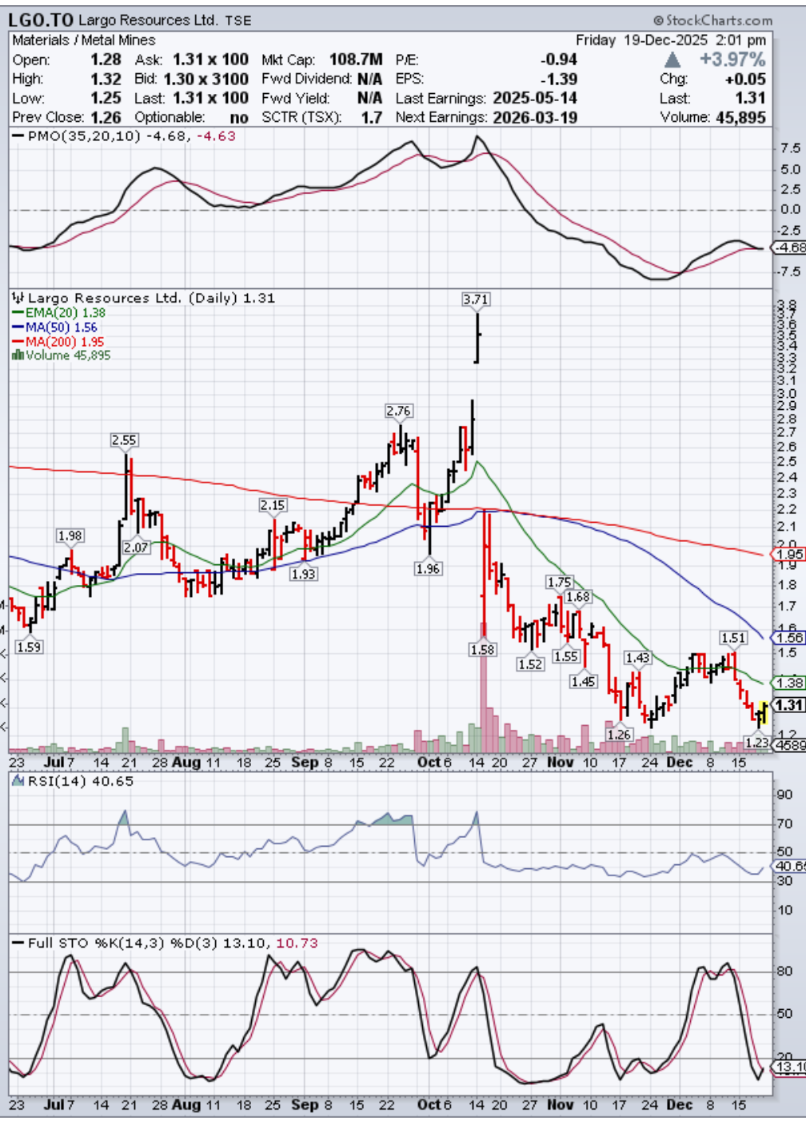Click the Volume legend bar icon
The height and width of the screenshot is (1123, 806).
[17, 353]
